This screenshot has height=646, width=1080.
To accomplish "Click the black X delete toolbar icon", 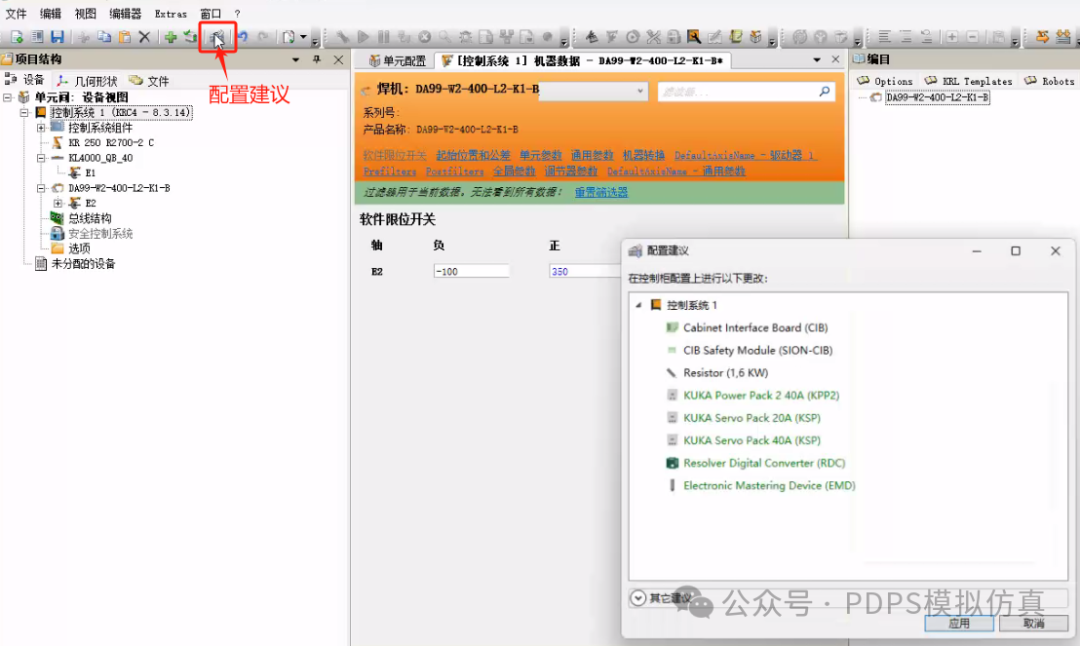I will (145, 37).
